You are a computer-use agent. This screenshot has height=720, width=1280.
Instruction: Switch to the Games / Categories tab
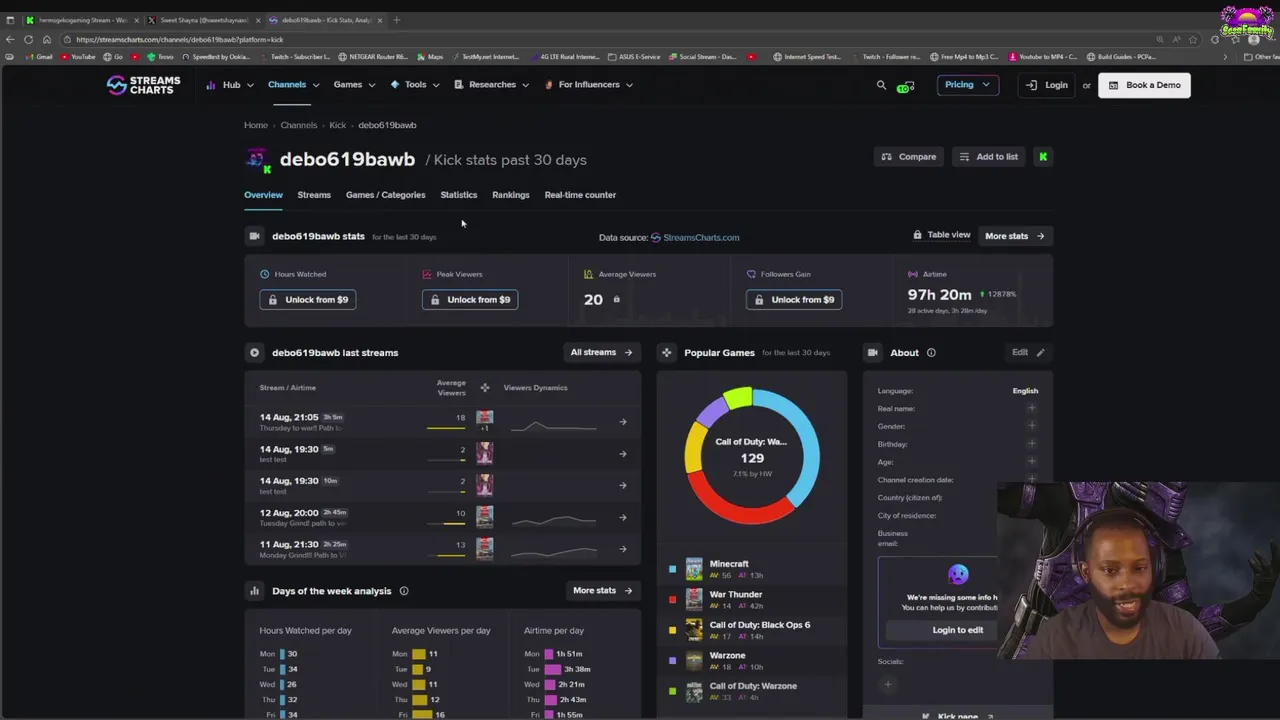coord(385,195)
